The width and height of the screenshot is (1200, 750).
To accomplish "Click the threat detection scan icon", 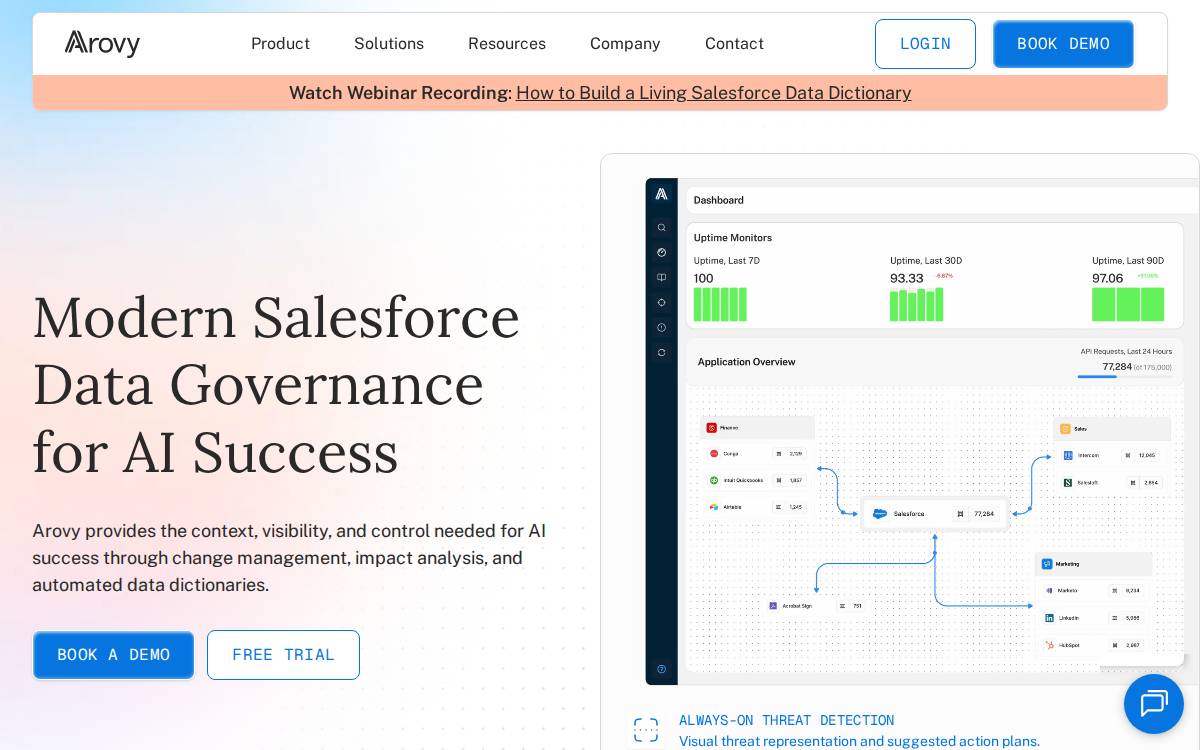I will coord(646,730).
